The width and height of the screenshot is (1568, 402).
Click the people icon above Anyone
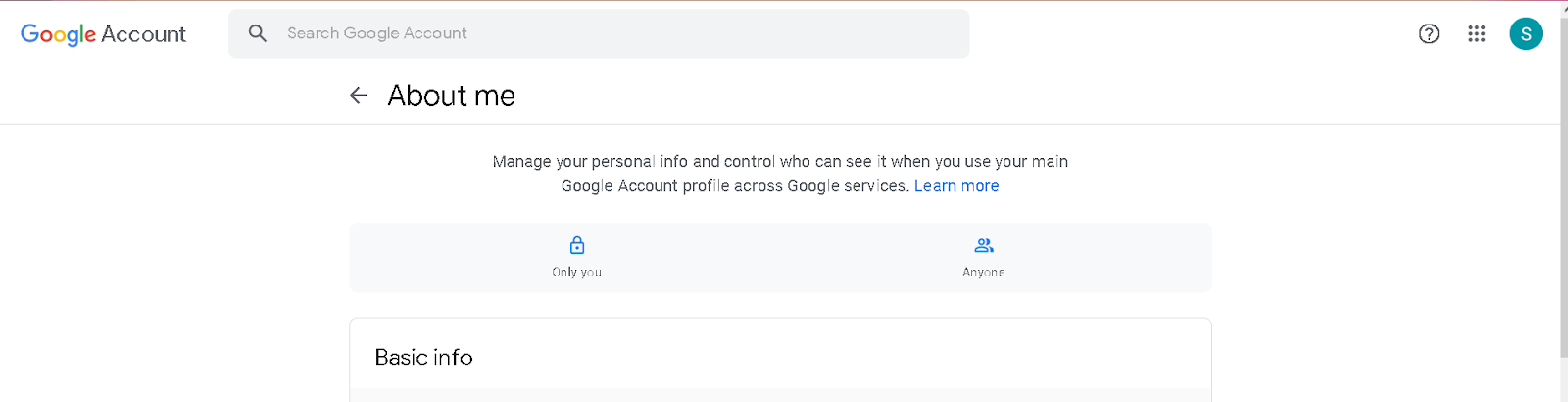(984, 245)
